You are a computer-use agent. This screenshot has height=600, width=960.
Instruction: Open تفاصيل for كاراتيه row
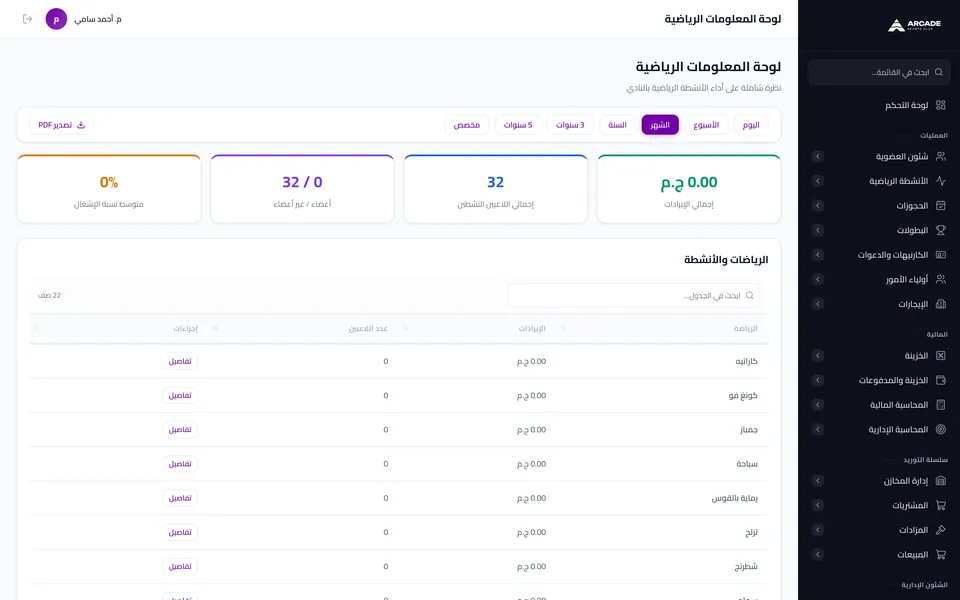(x=180, y=361)
